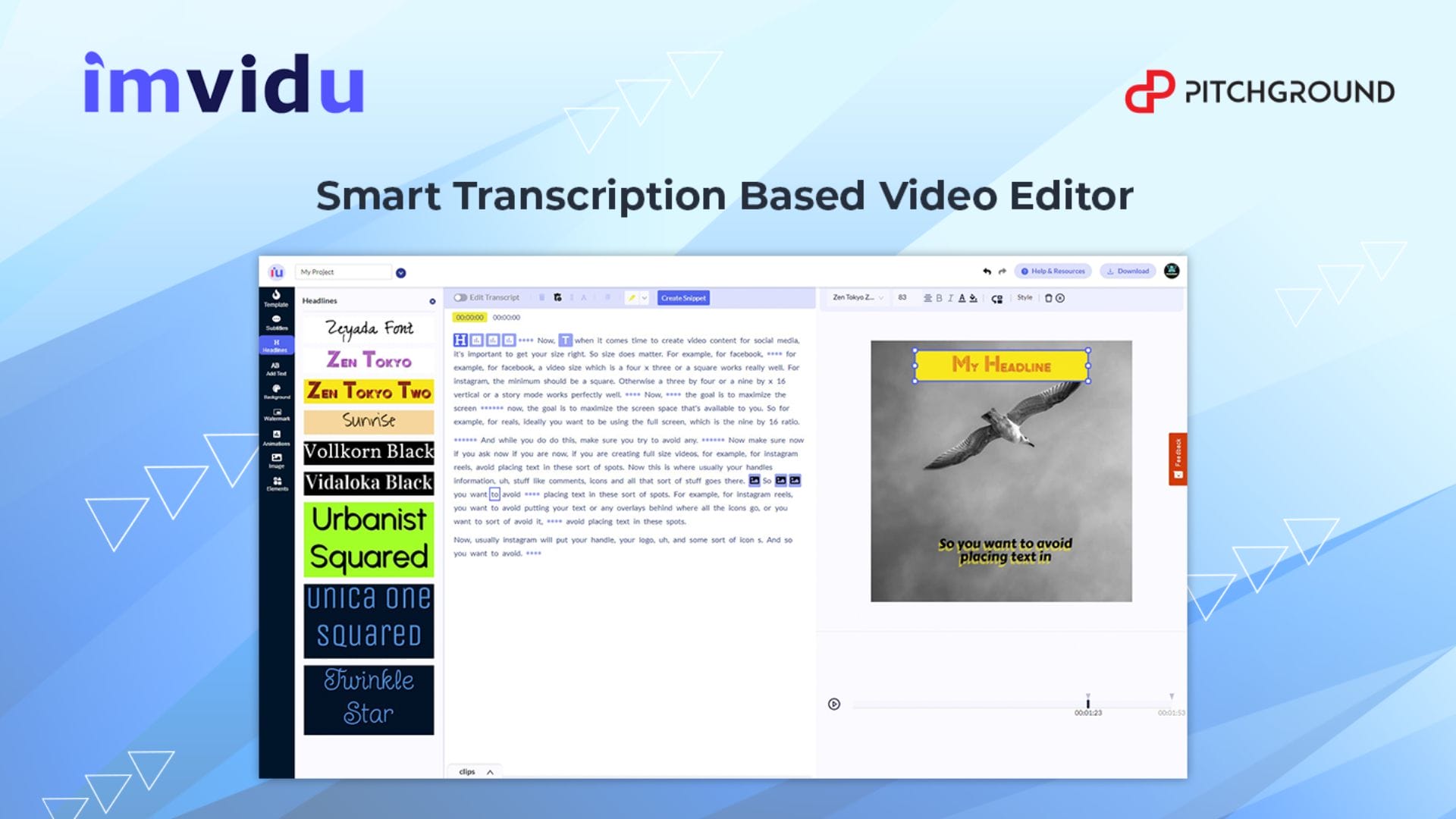
Task: Open the Subtitles sidebar panel
Action: coord(276,322)
